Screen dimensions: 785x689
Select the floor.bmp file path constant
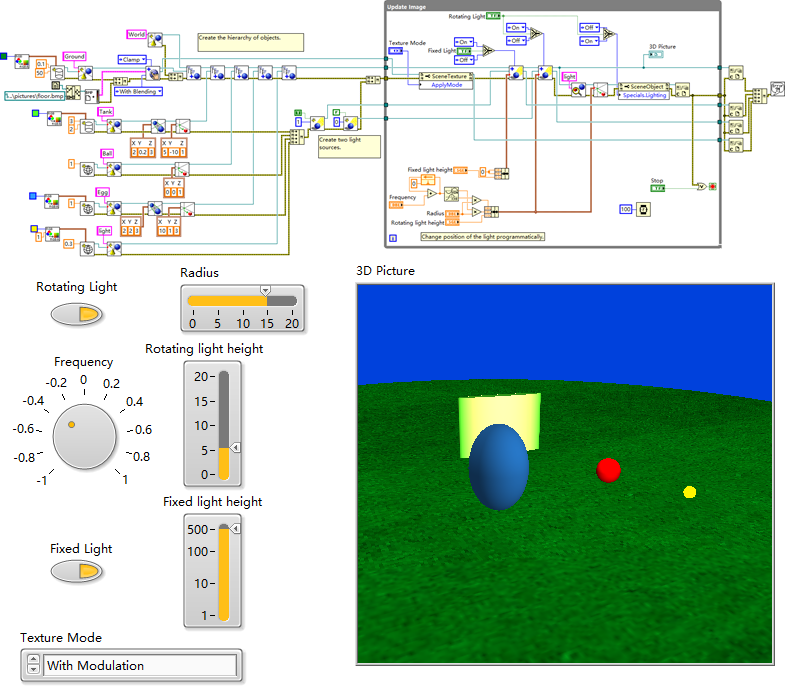tap(33, 96)
